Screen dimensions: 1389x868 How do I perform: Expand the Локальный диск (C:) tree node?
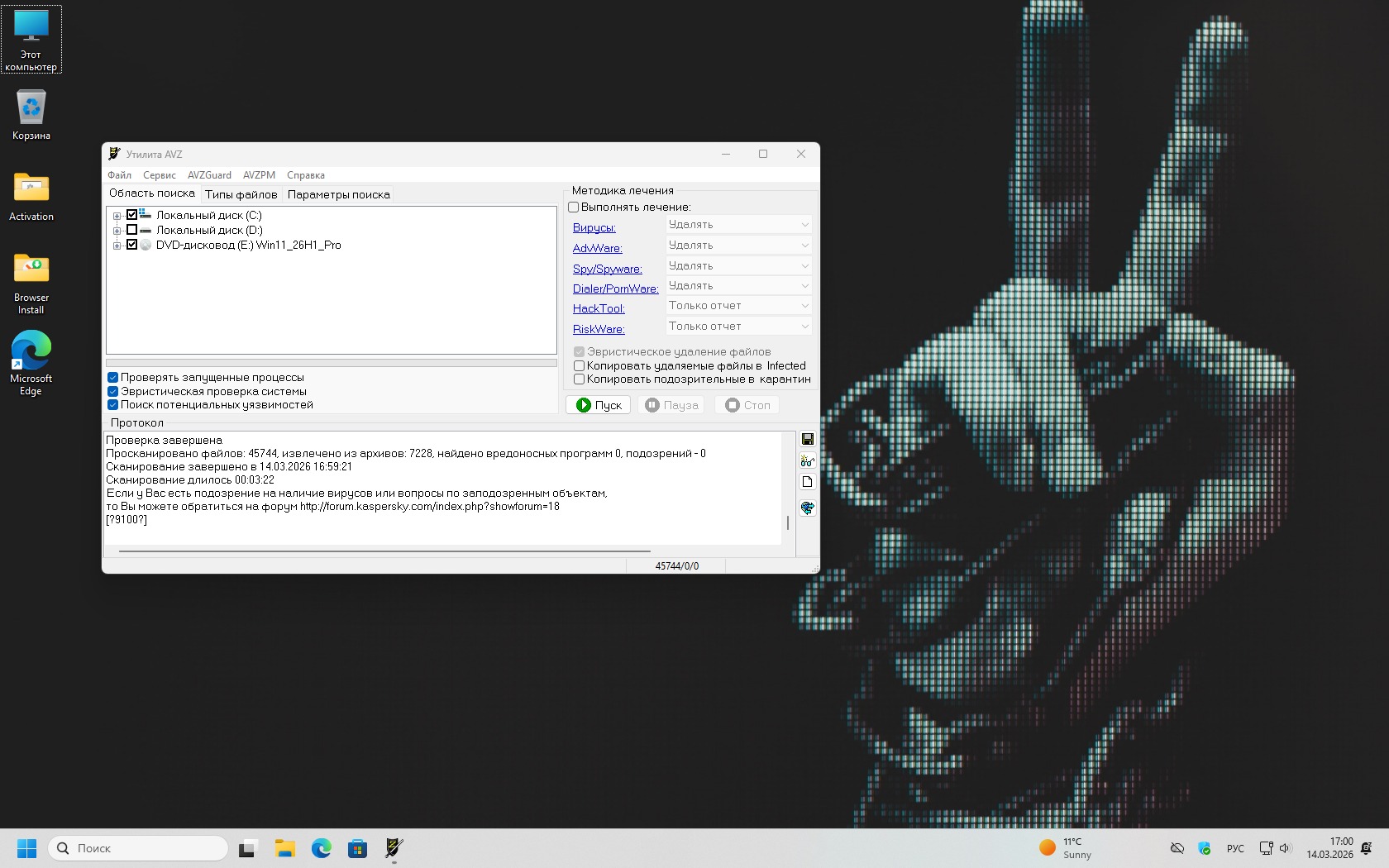pyautogui.click(x=117, y=216)
